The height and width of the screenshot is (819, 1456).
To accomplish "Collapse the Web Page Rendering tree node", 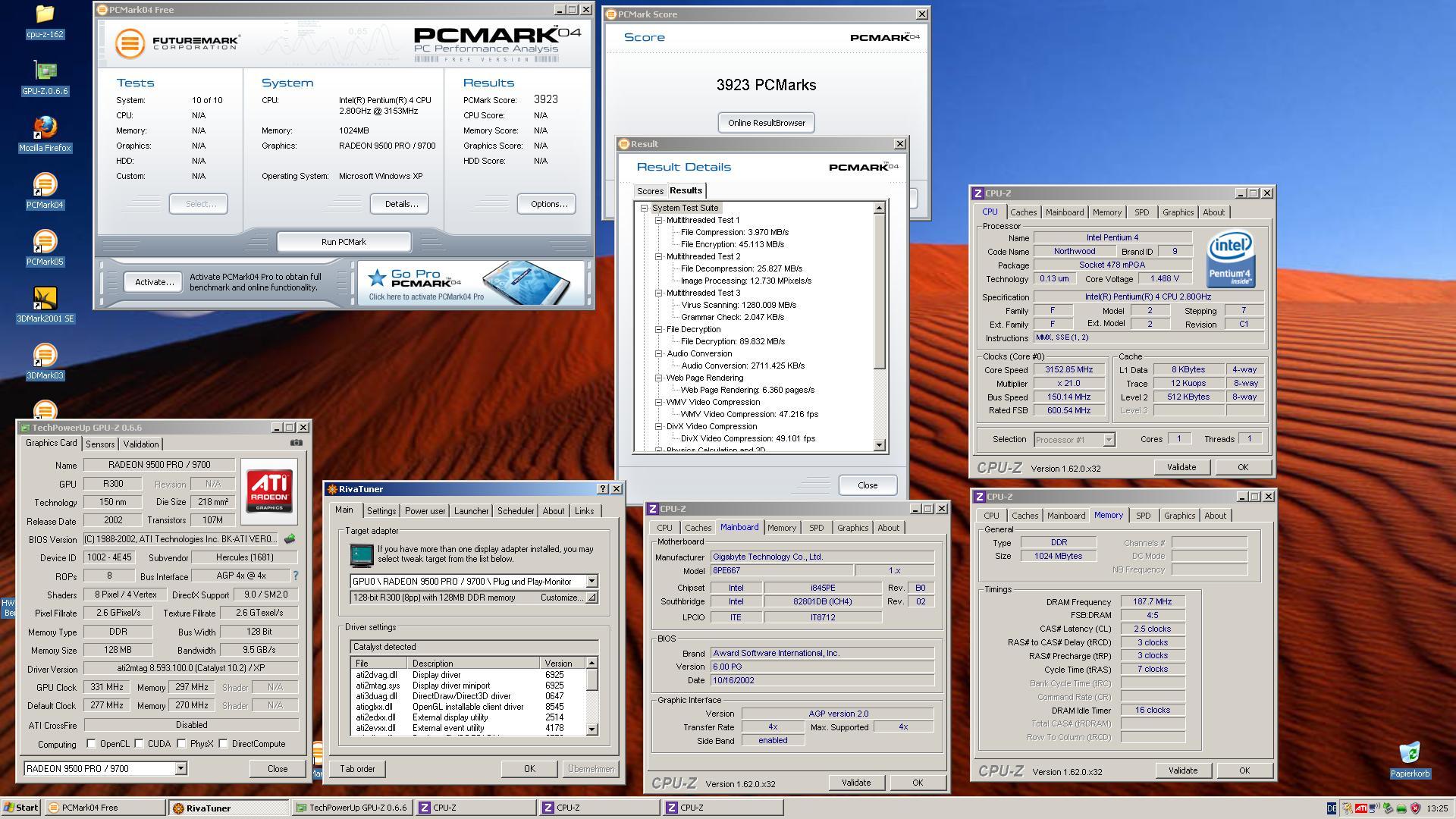I will pos(658,378).
